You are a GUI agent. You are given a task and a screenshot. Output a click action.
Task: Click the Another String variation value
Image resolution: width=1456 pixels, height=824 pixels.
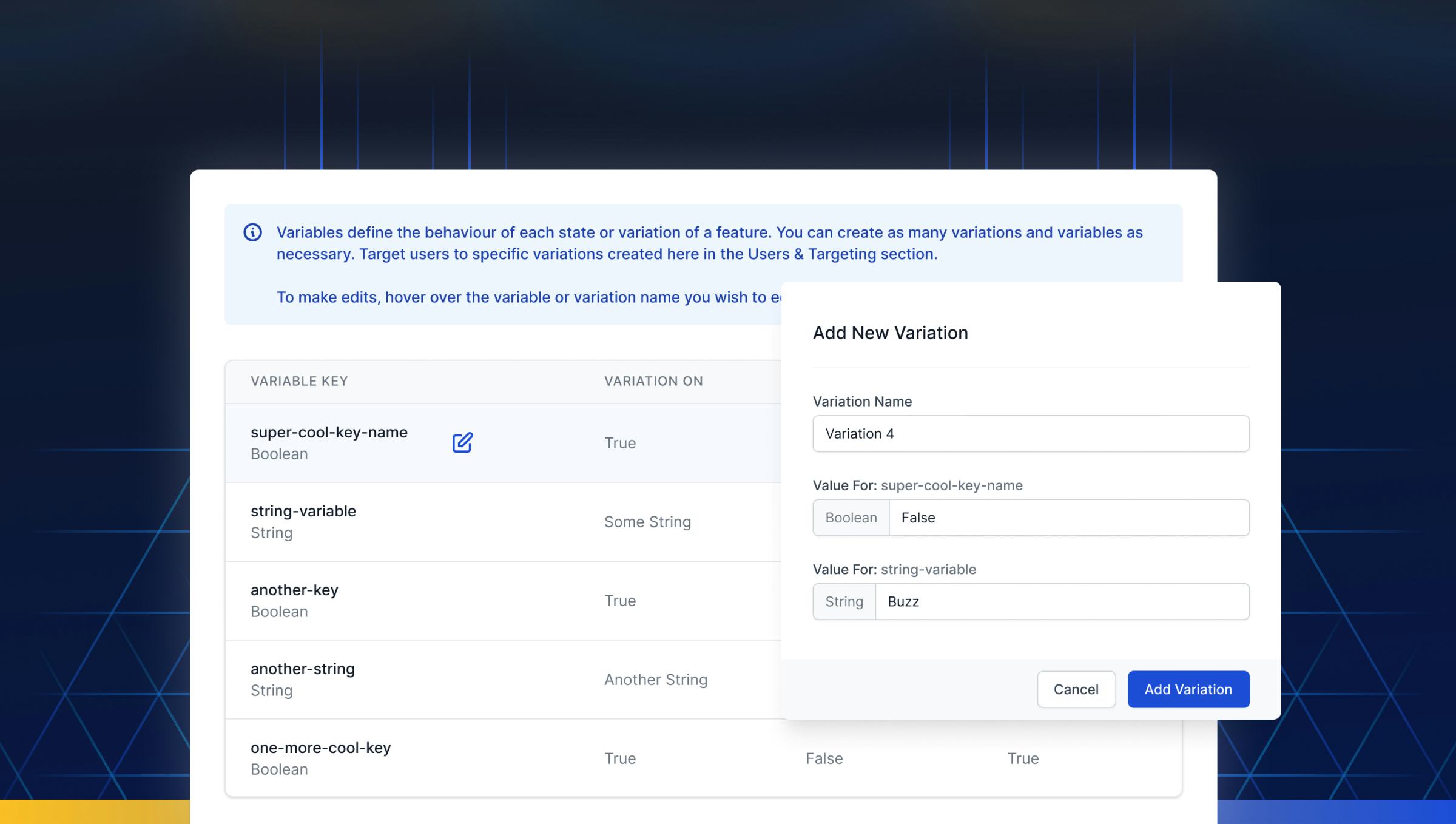pos(655,679)
